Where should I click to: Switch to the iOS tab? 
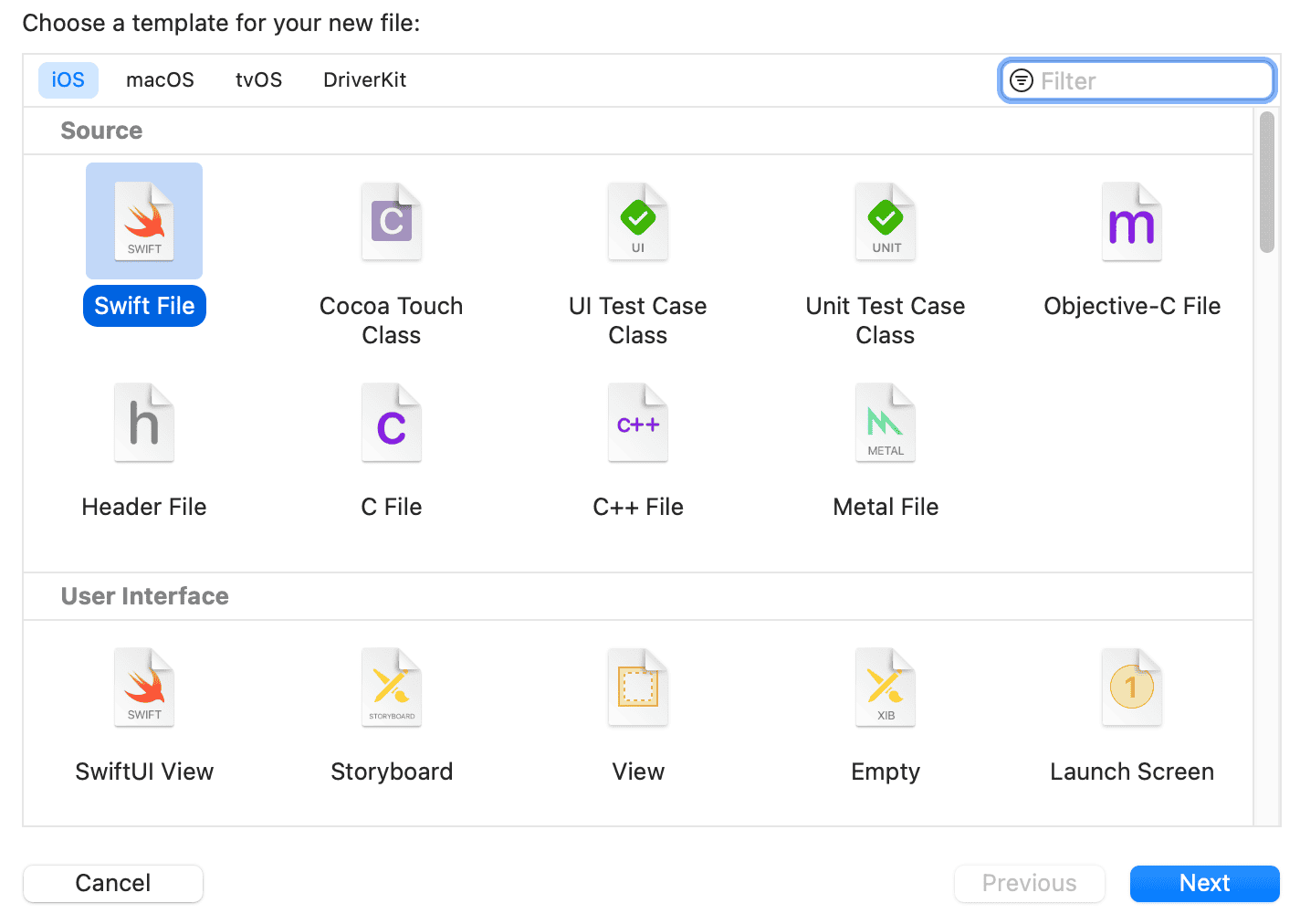tap(68, 80)
